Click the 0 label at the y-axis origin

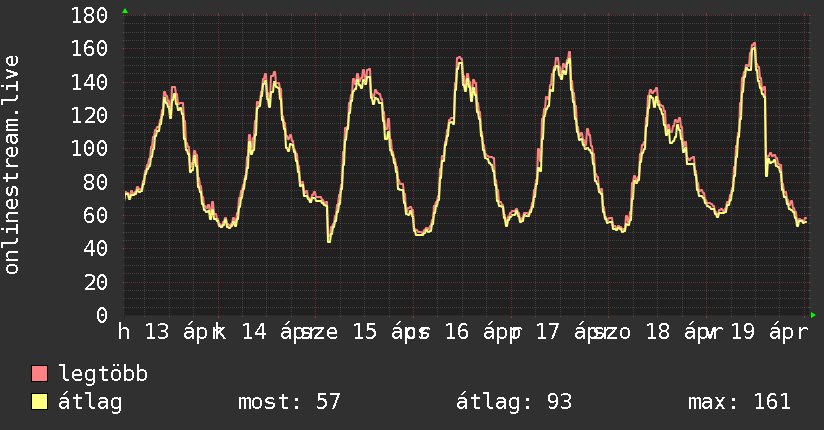pos(102,316)
